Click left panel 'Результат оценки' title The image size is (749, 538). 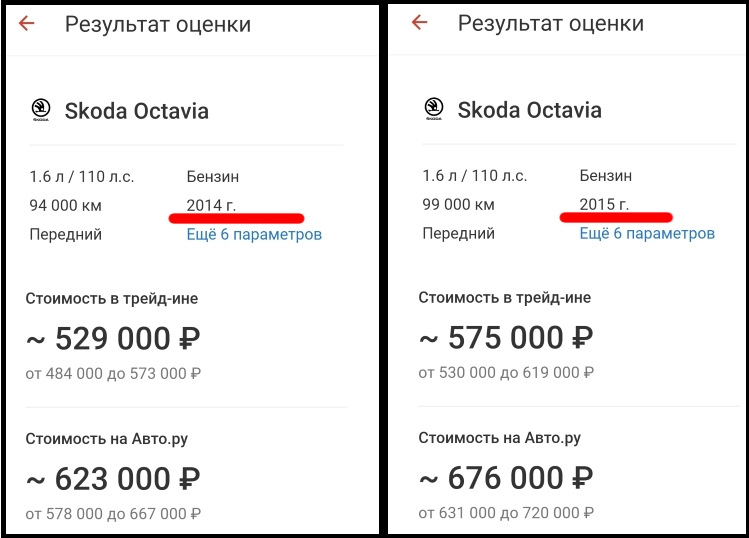tap(158, 24)
